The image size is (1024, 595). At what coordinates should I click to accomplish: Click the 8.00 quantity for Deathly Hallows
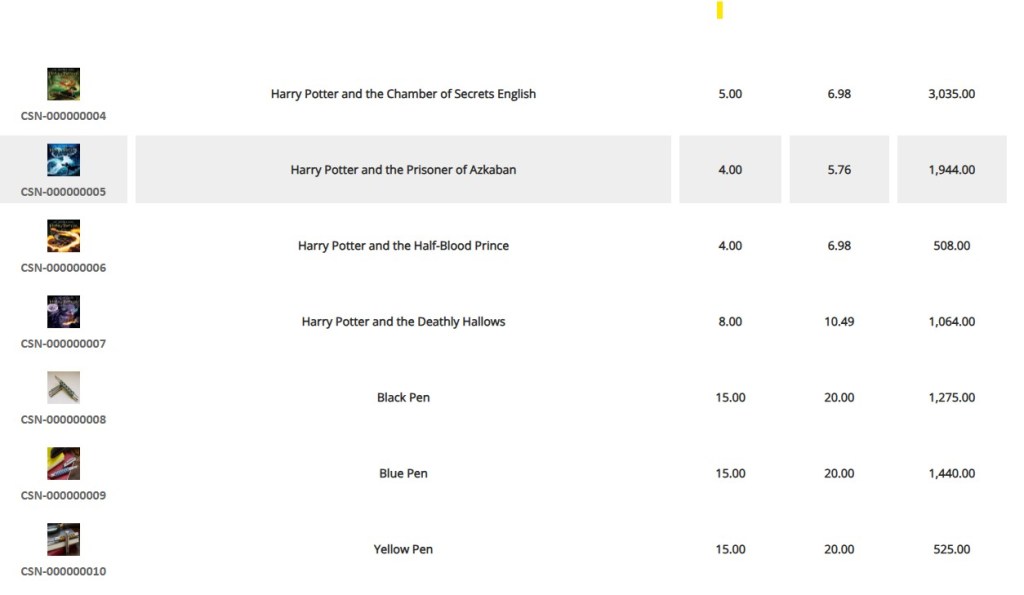click(x=730, y=321)
